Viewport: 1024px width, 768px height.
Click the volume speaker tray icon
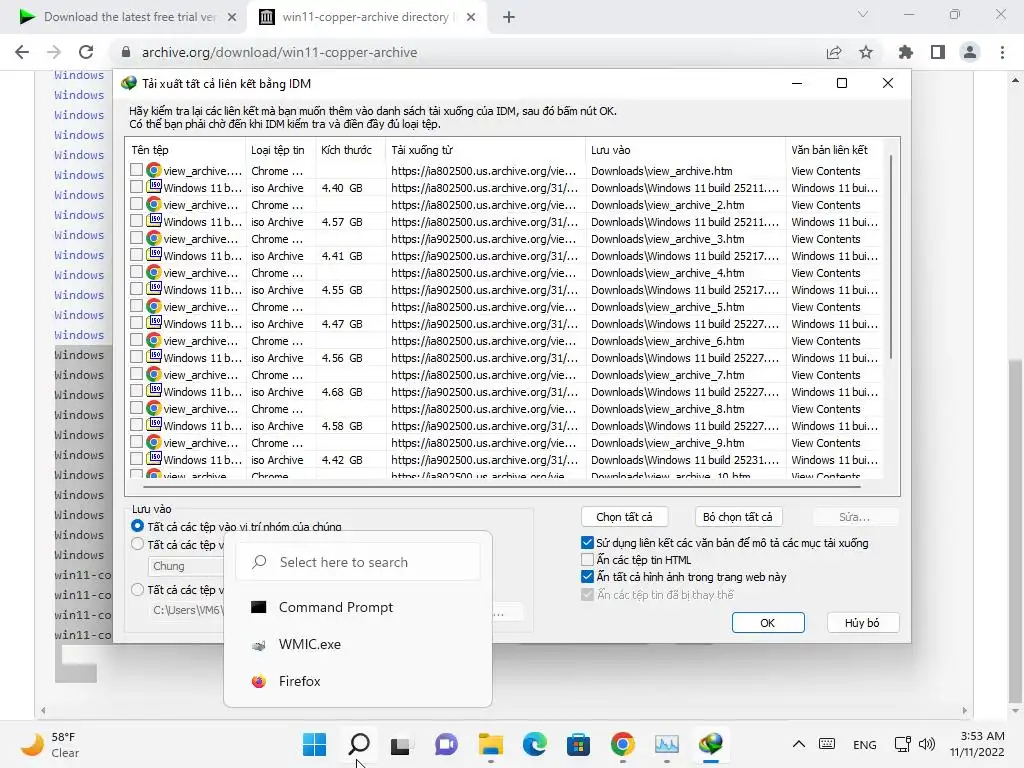927,744
